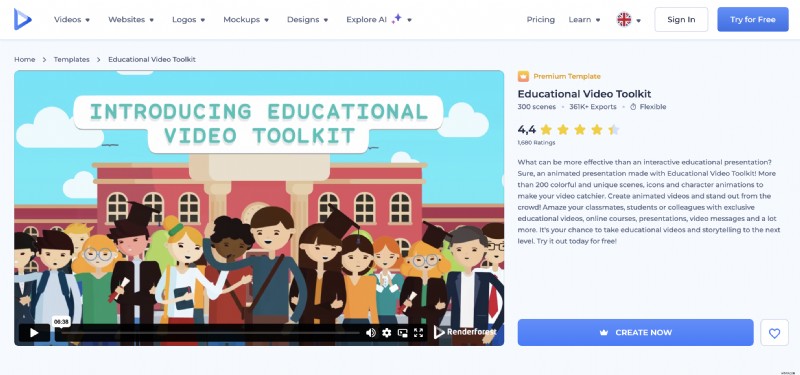800x375 pixels.
Task: Open the Designs dropdown
Action: (x=307, y=19)
